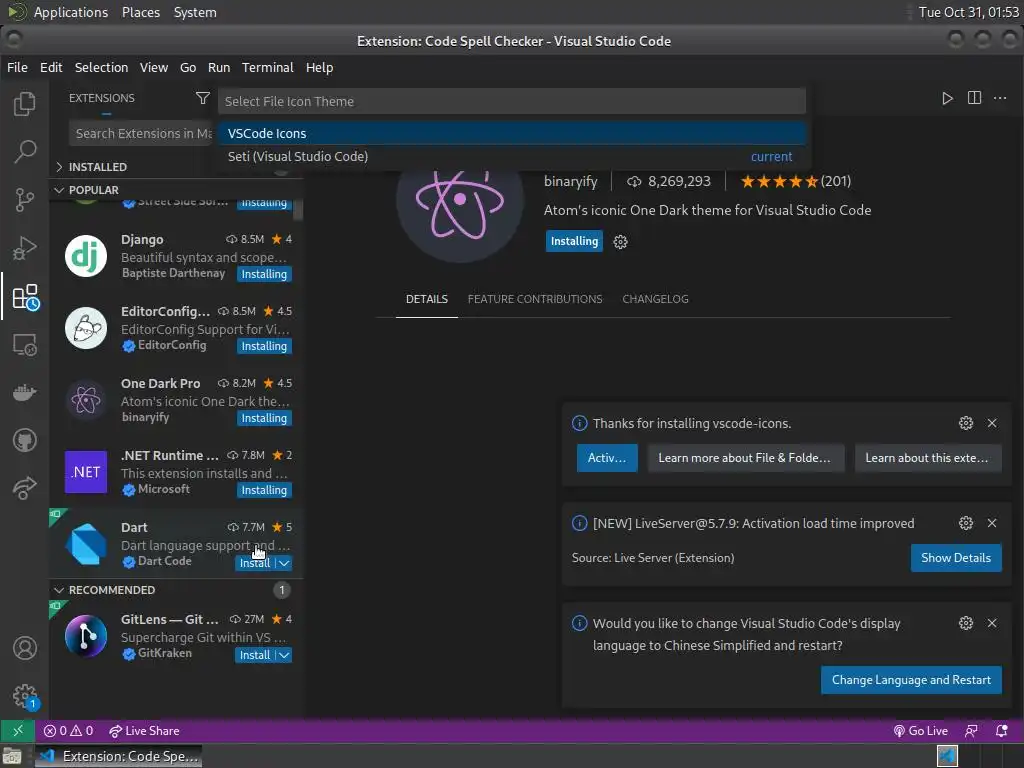Install the GitLens extension
1024x768 pixels.
255,655
